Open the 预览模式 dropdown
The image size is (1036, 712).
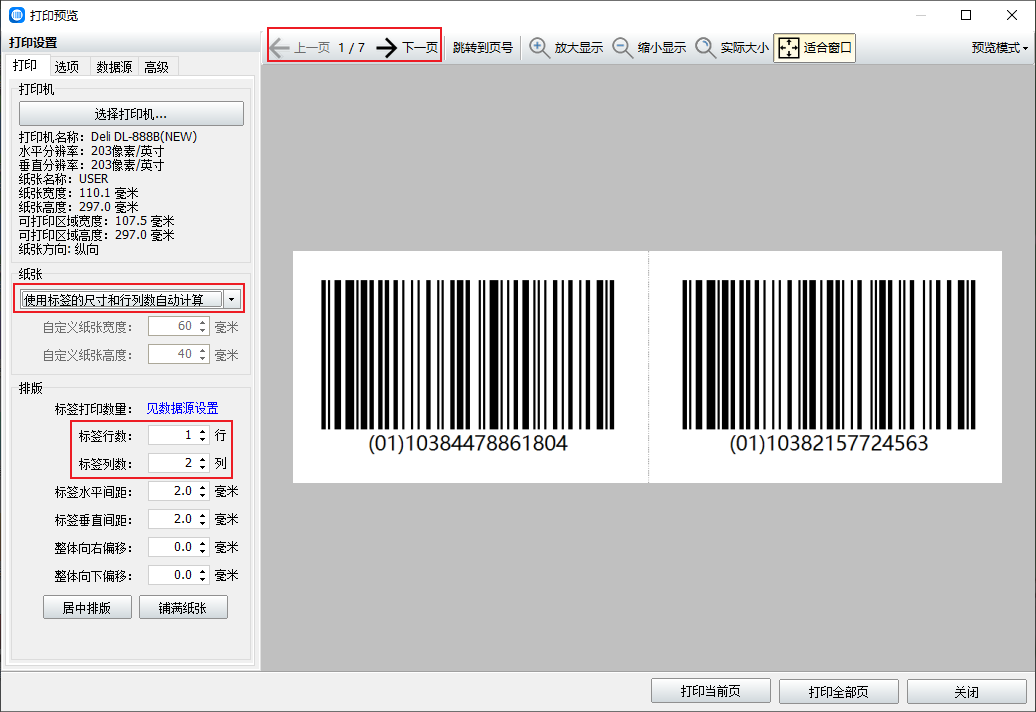(1000, 48)
